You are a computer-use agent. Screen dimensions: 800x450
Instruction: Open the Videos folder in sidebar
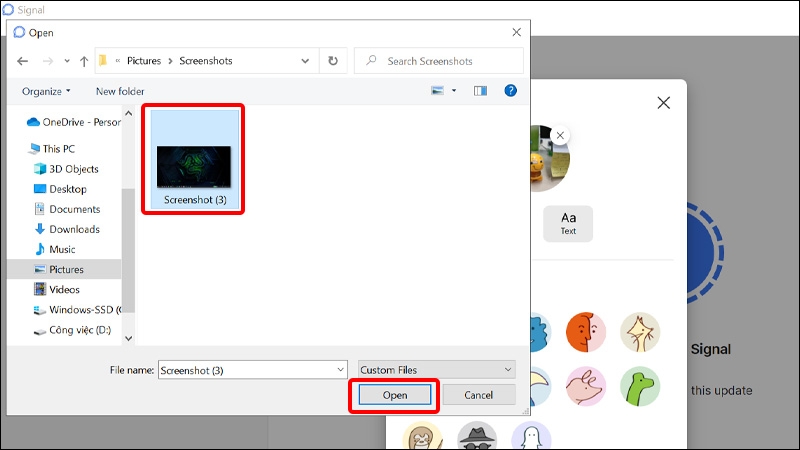(x=57, y=290)
